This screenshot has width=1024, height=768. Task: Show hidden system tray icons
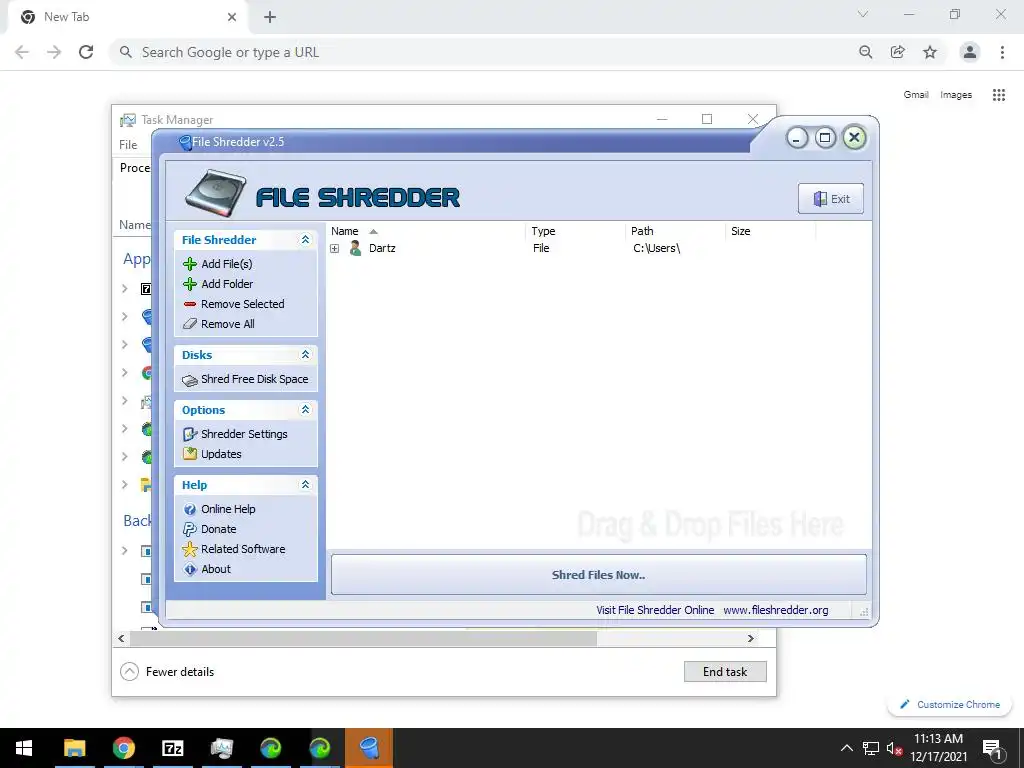846,748
